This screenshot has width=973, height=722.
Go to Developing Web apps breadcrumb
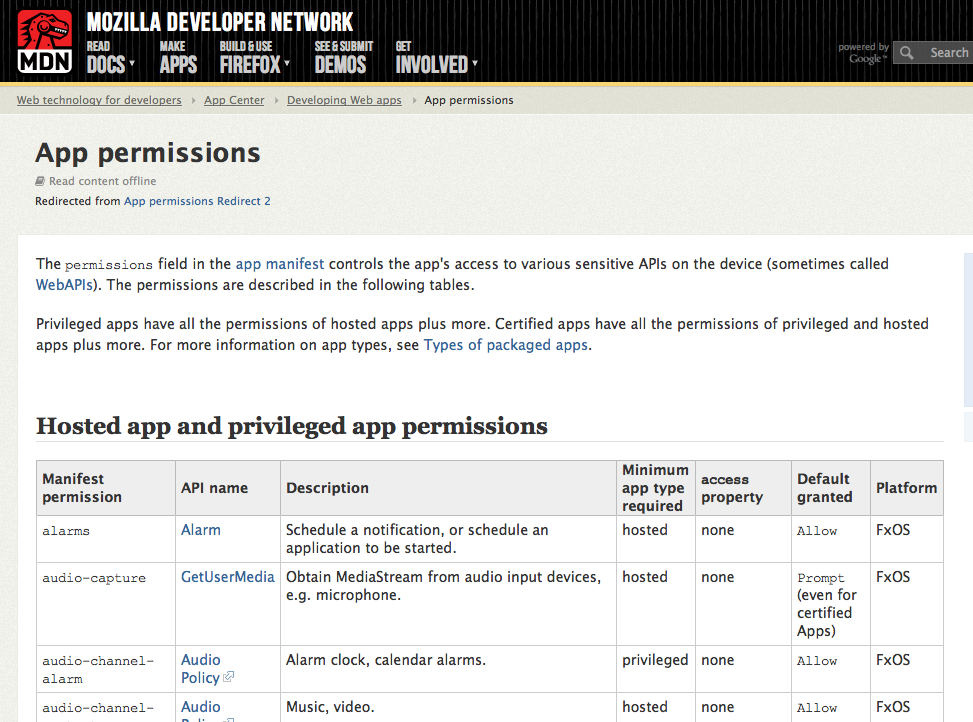point(344,100)
